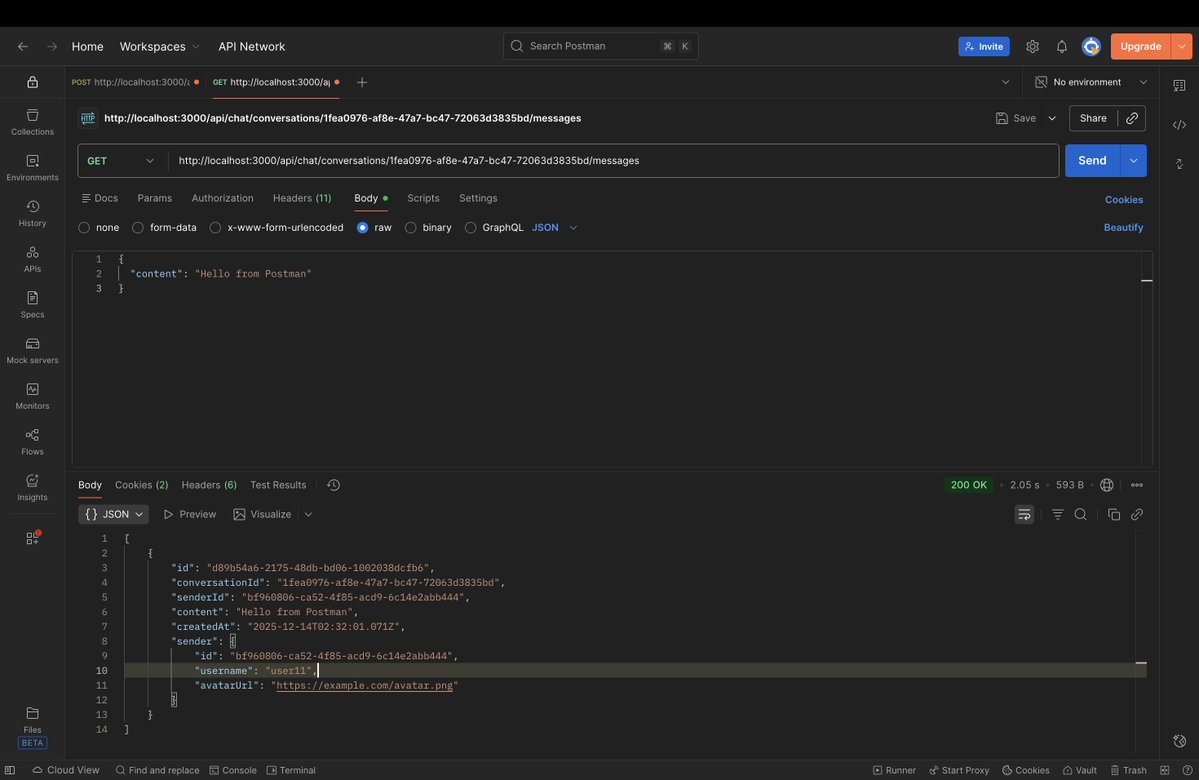This screenshot has height=780, width=1199.
Task: Expand Save options chevron
Action: tap(1052, 119)
